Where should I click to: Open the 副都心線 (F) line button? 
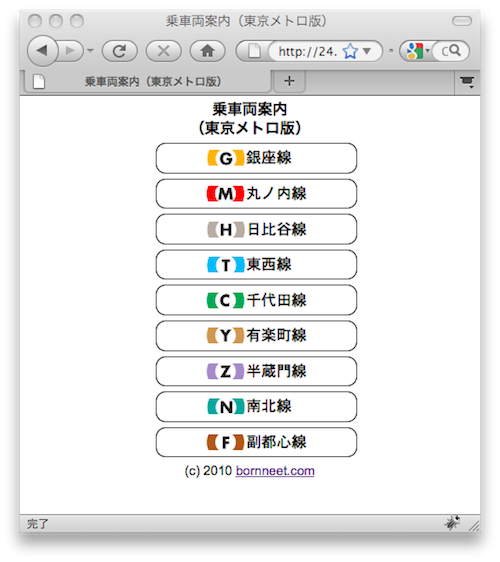tap(256, 442)
